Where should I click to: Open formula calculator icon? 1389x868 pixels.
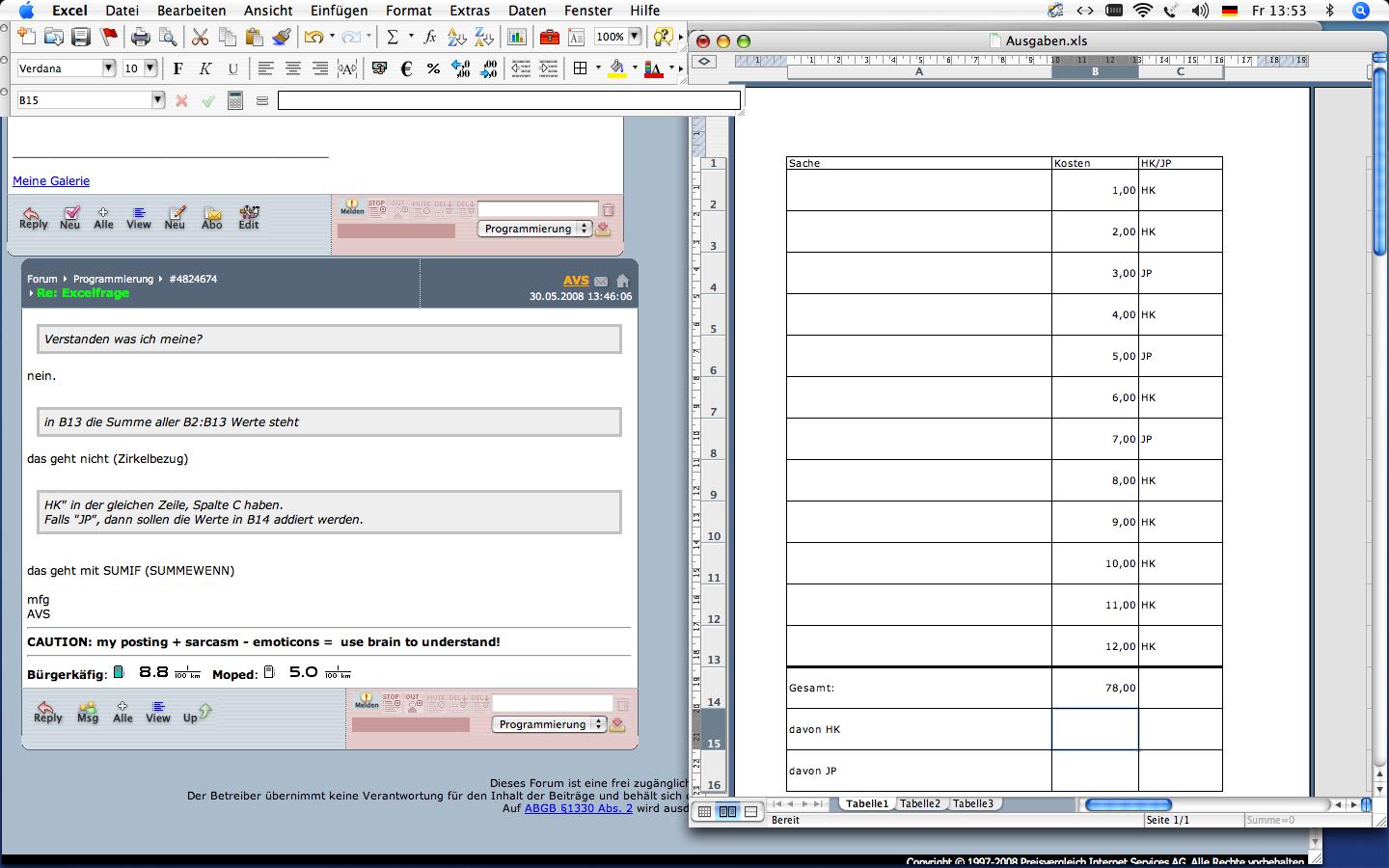tap(234, 100)
